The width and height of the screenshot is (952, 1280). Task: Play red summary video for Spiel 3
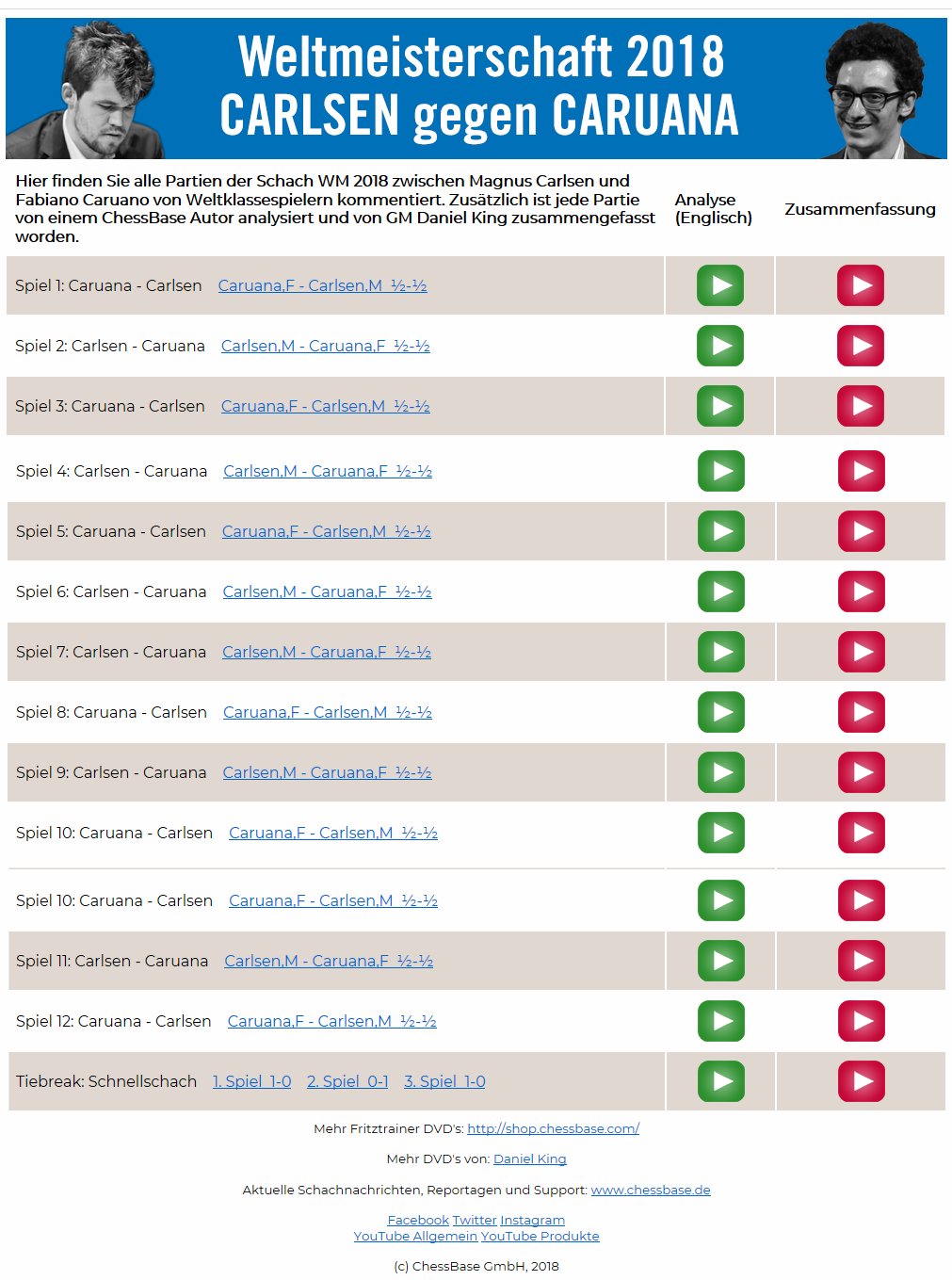[861, 406]
